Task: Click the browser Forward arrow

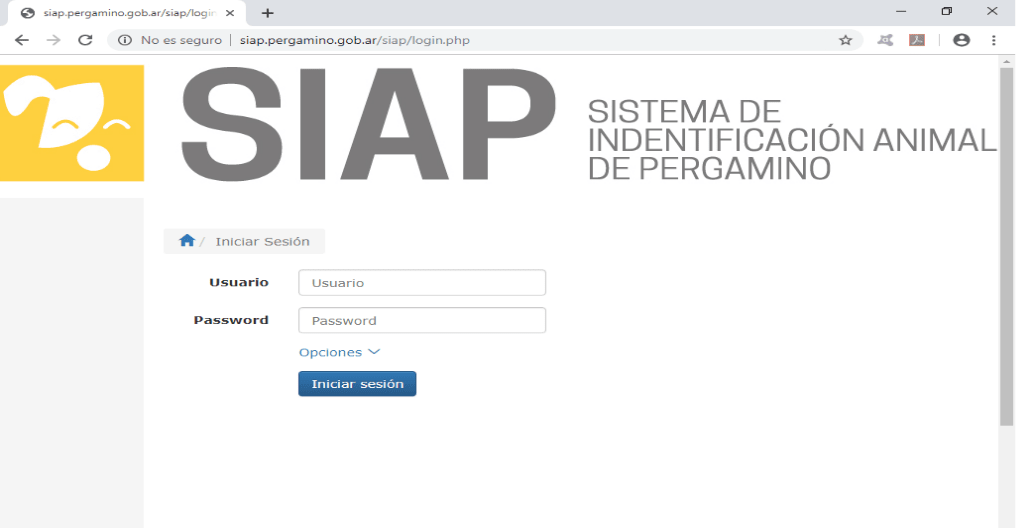Action: pyautogui.click(x=53, y=40)
